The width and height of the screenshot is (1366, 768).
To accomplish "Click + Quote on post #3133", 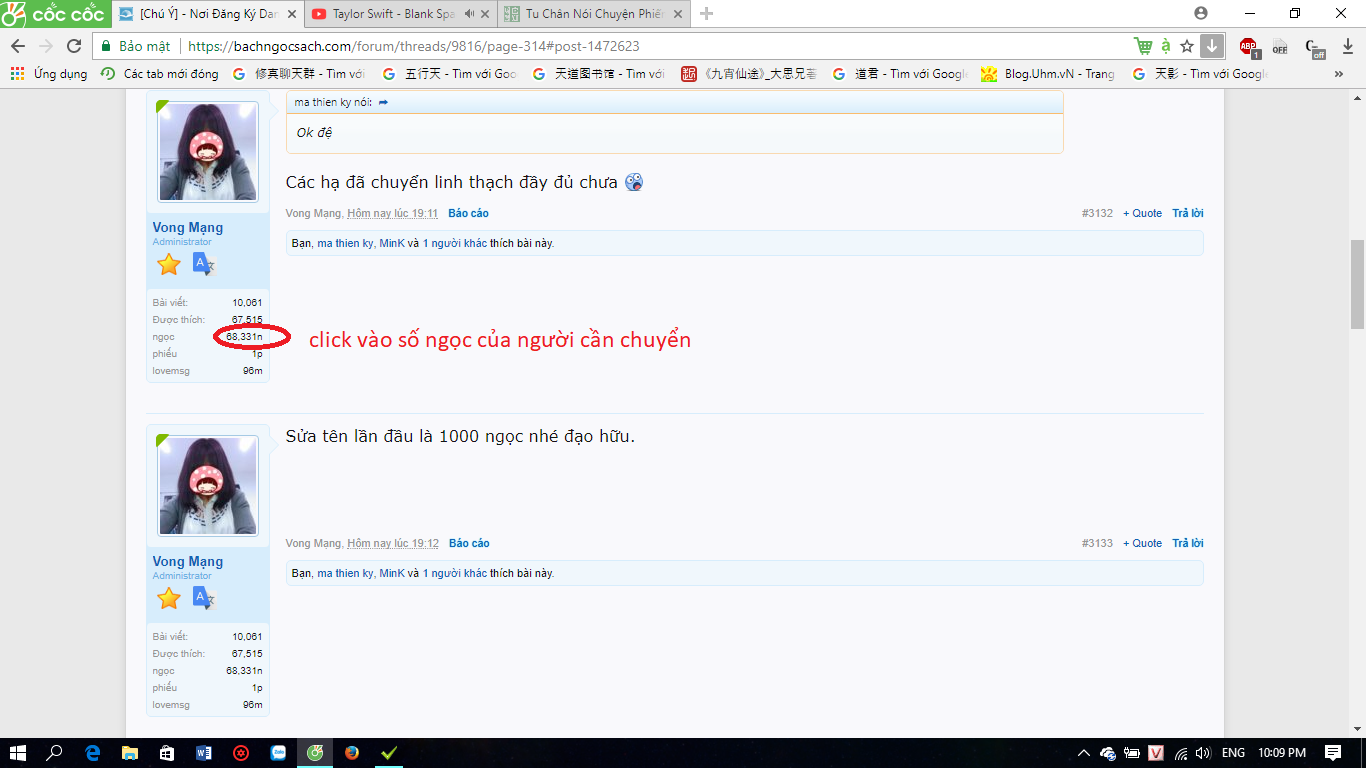I will point(1142,543).
